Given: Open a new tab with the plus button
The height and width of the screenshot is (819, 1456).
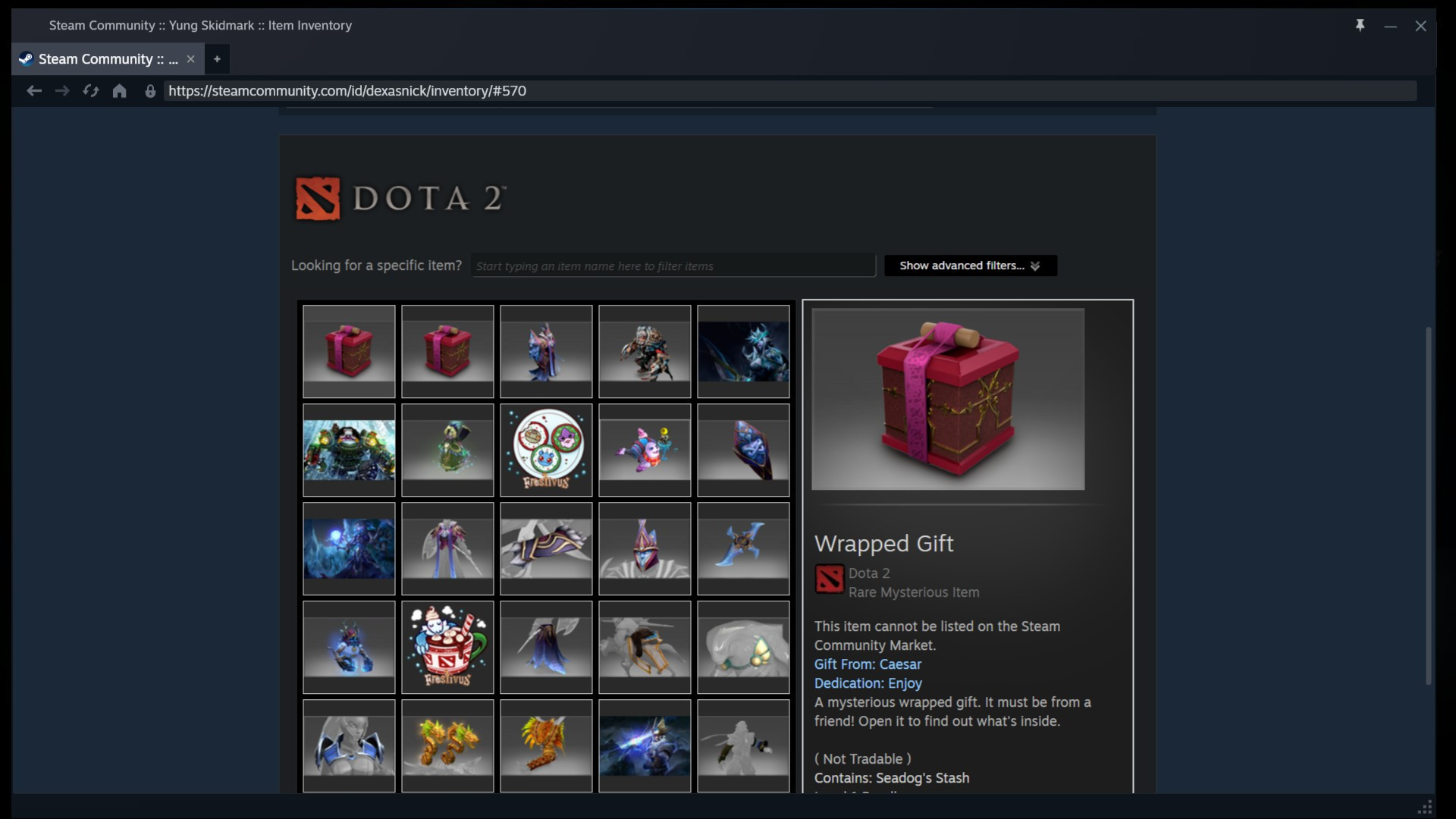Looking at the screenshot, I should [x=217, y=59].
